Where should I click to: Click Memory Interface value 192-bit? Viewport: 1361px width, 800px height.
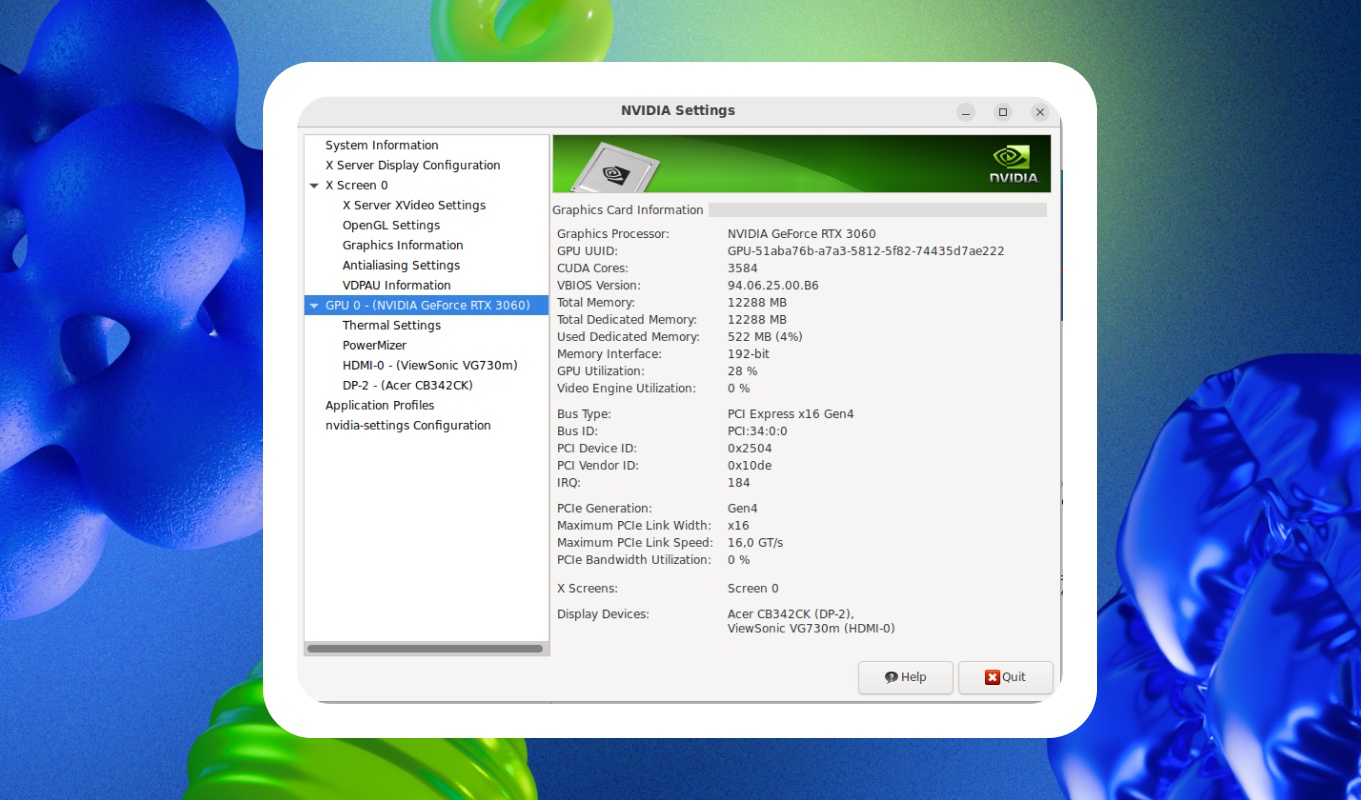[x=748, y=354]
